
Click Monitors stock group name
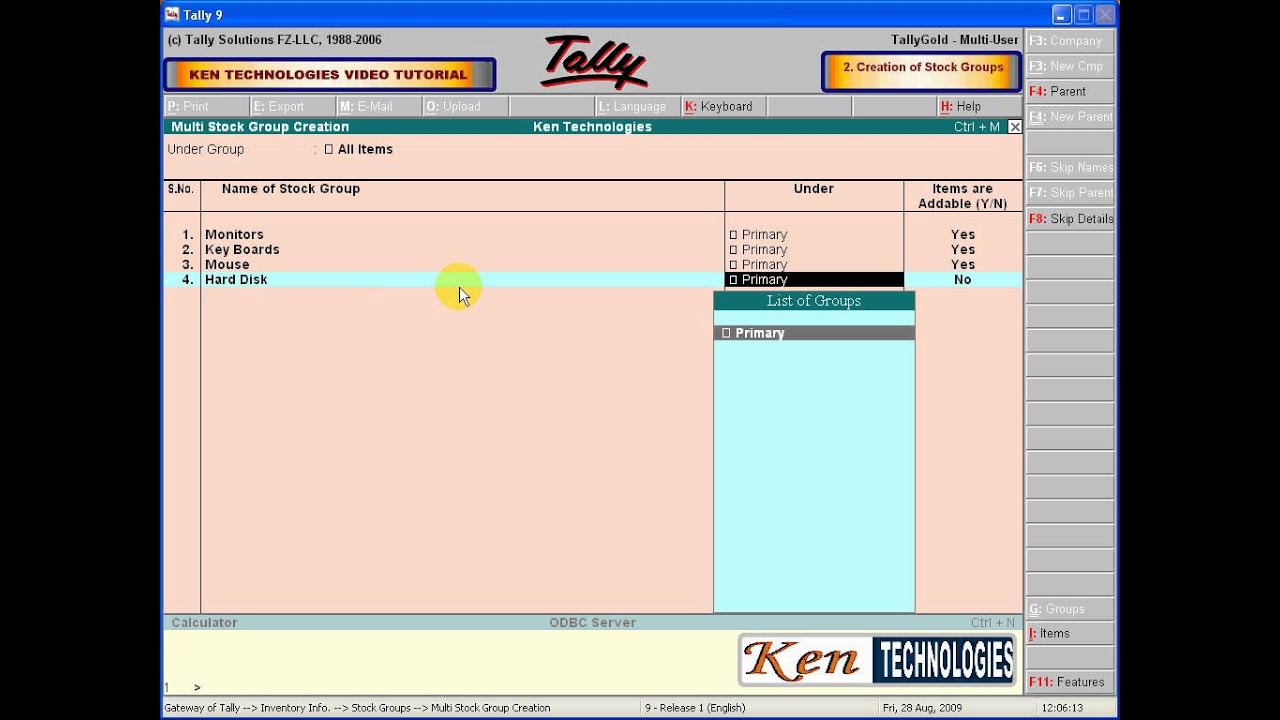click(234, 235)
